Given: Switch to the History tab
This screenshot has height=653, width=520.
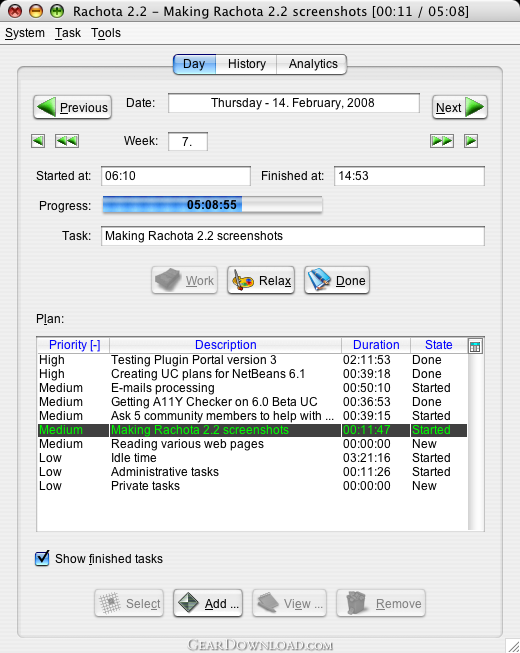Looking at the screenshot, I should (x=246, y=64).
